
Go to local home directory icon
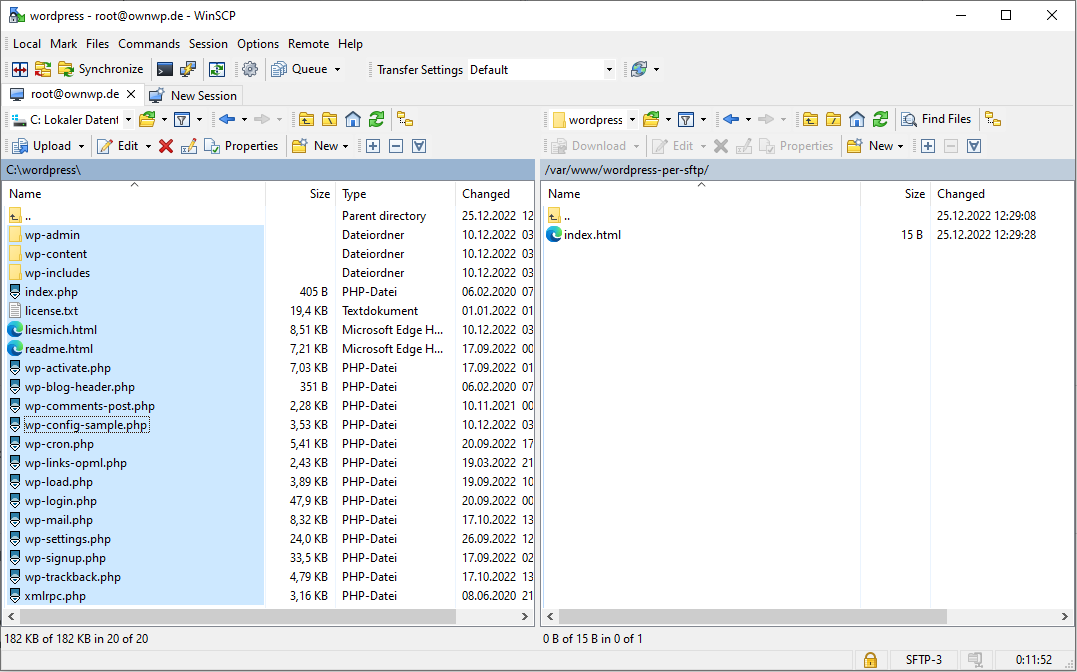click(353, 120)
